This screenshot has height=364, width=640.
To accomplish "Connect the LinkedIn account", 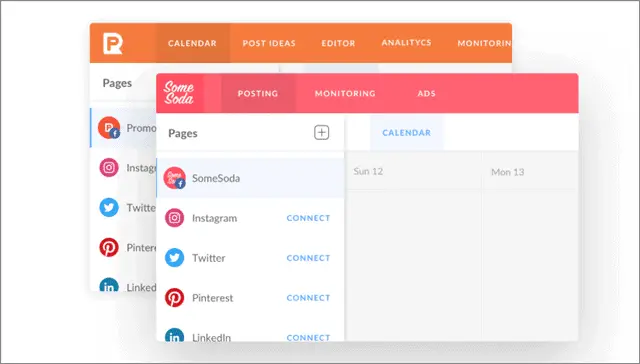I will 308,337.
